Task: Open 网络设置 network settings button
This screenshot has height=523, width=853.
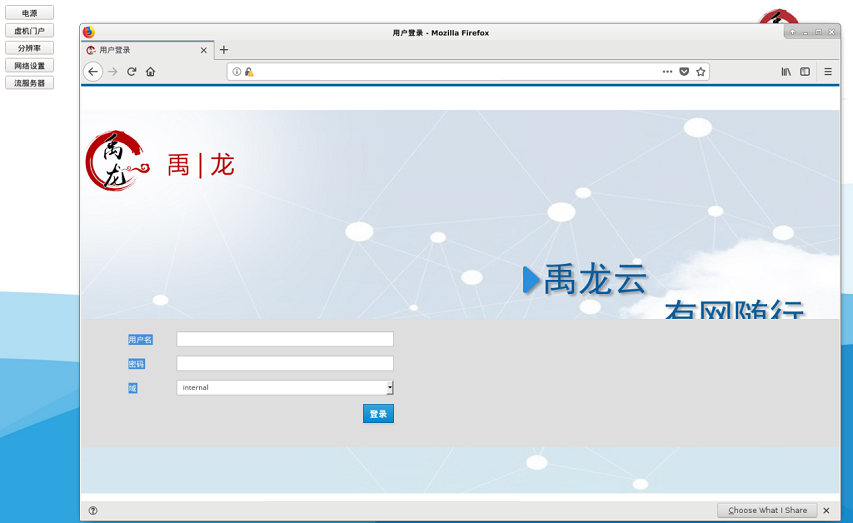Action: pos(29,65)
